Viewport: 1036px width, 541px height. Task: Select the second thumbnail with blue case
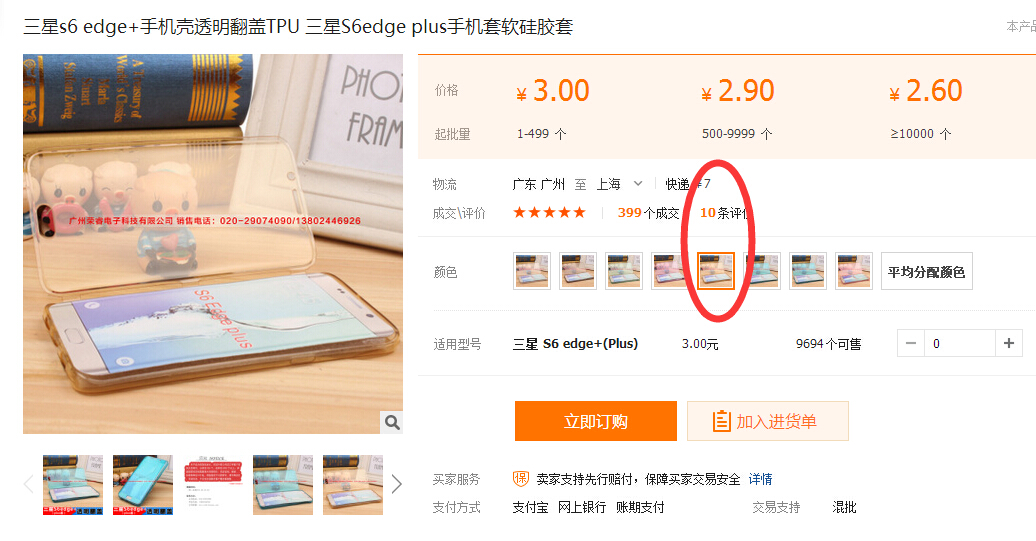pyautogui.click(x=143, y=485)
